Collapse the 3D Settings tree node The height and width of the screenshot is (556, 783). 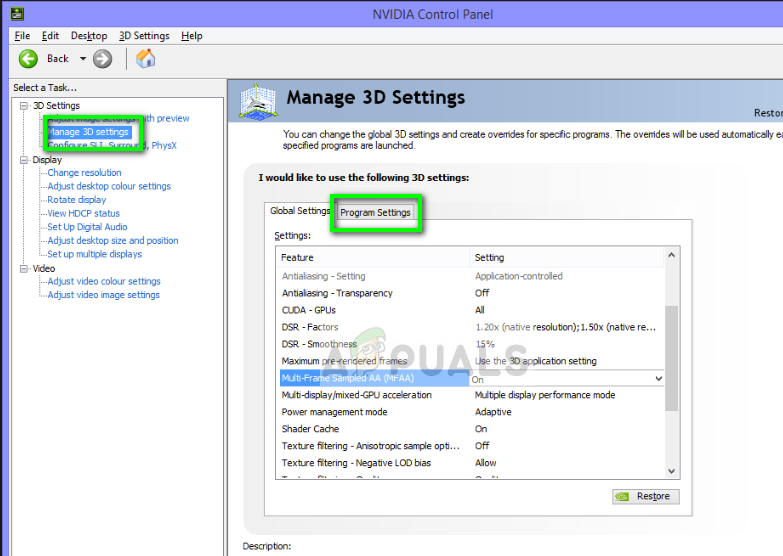pos(23,105)
